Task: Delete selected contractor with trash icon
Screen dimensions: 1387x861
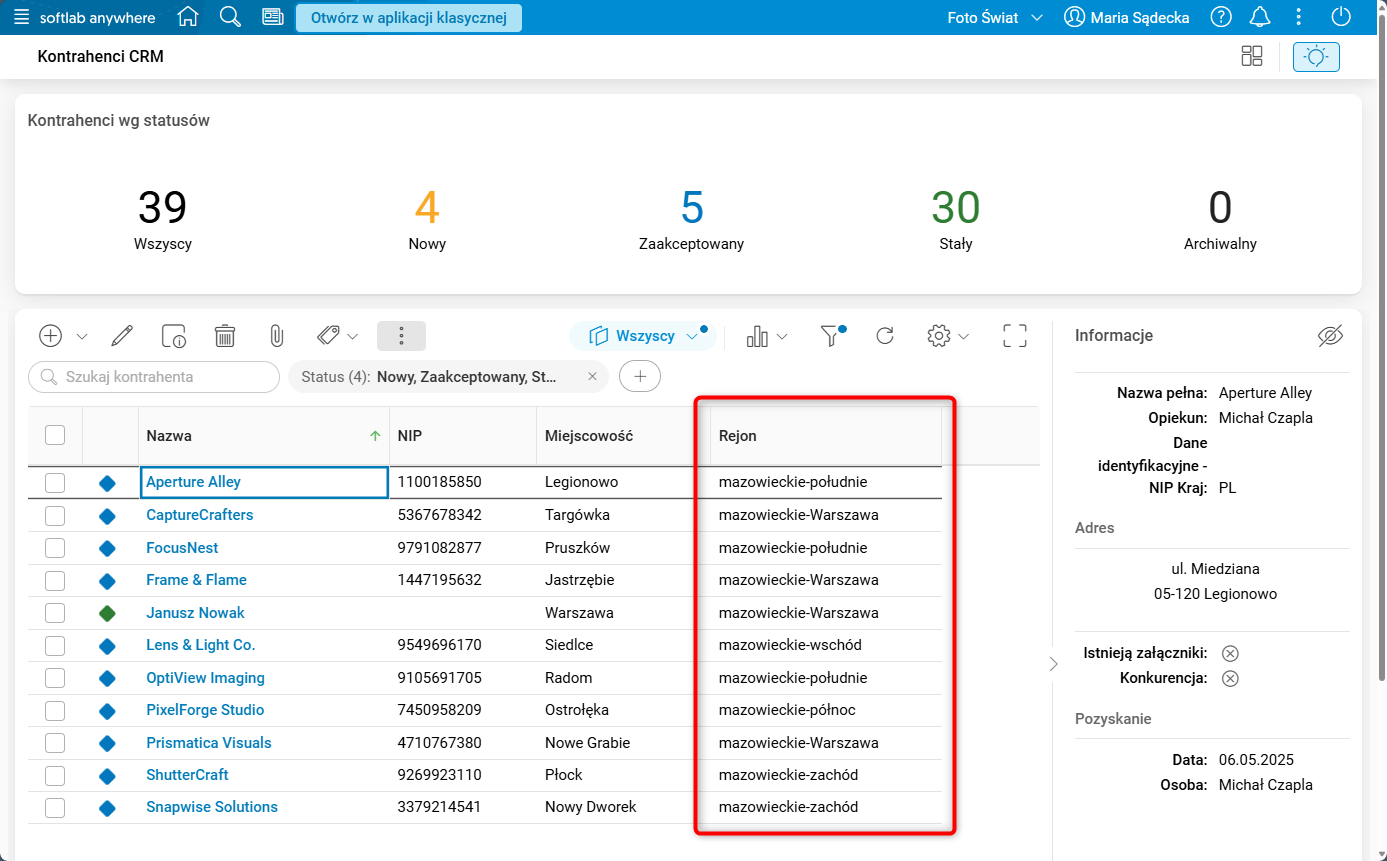Action: (x=225, y=336)
